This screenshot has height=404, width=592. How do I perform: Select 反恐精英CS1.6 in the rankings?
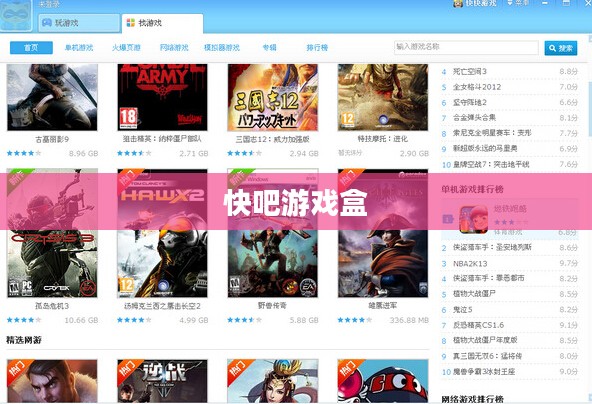[478, 325]
